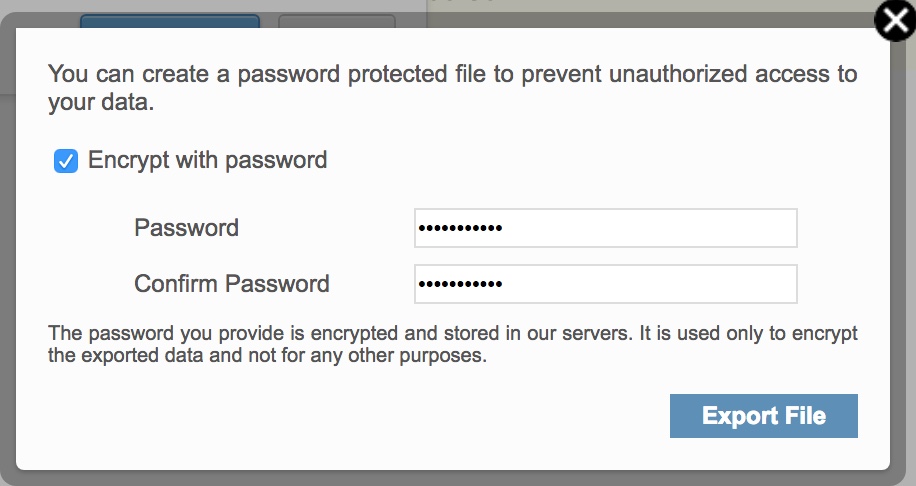Click the empty end of Confirm Password field
The image size is (916, 486).
tap(700, 284)
